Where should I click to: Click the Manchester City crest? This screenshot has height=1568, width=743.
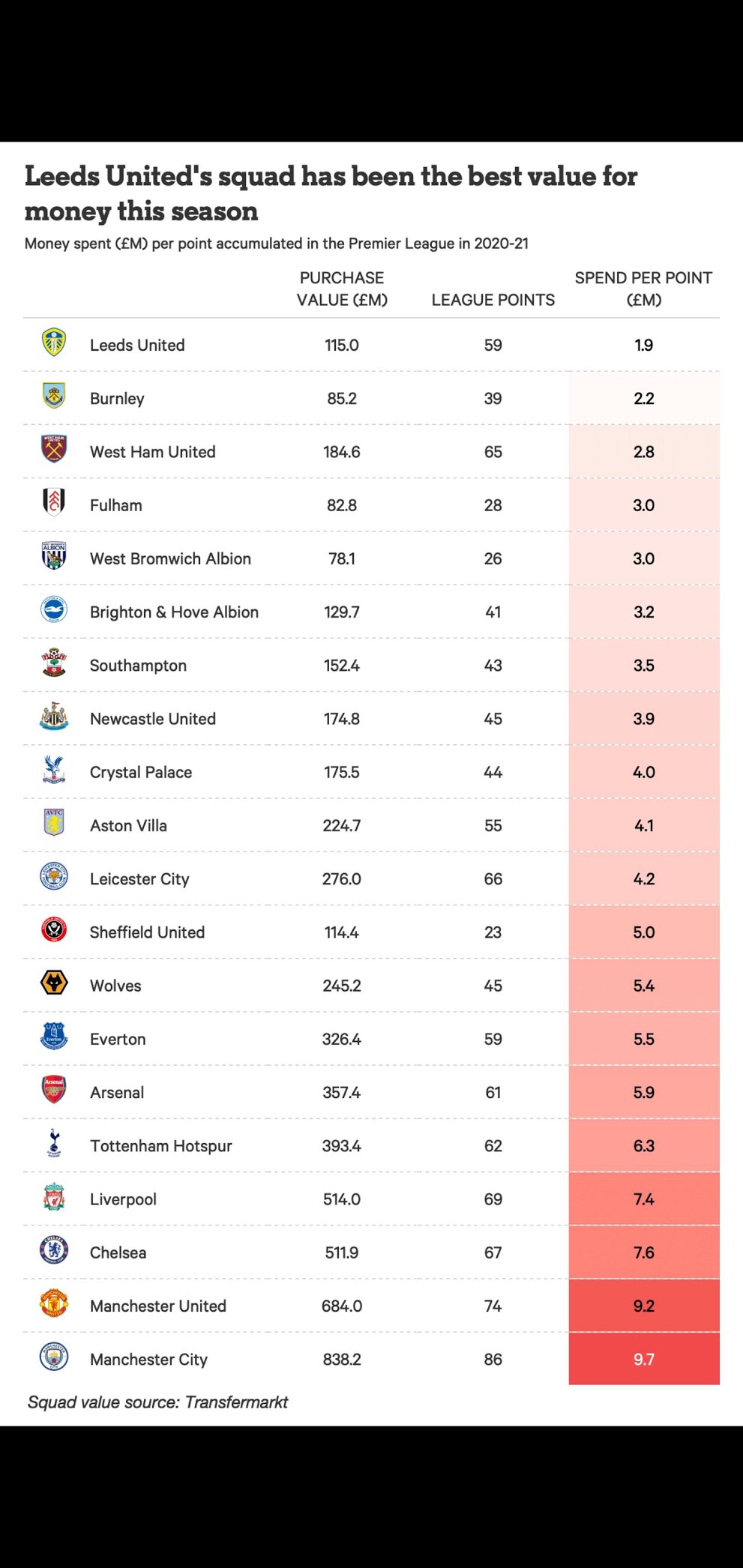pos(54,1357)
